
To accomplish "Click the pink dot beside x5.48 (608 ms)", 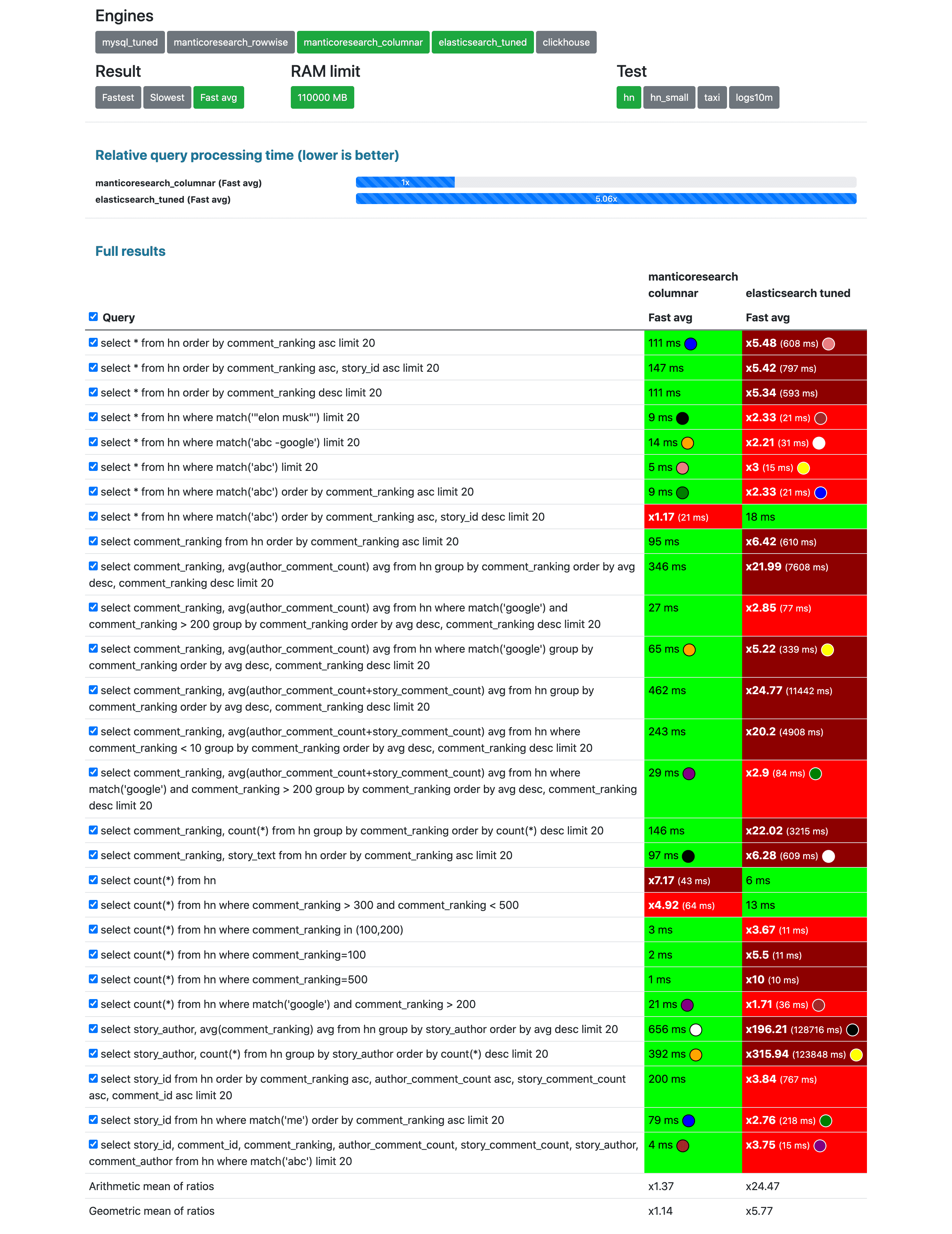I will point(828,344).
